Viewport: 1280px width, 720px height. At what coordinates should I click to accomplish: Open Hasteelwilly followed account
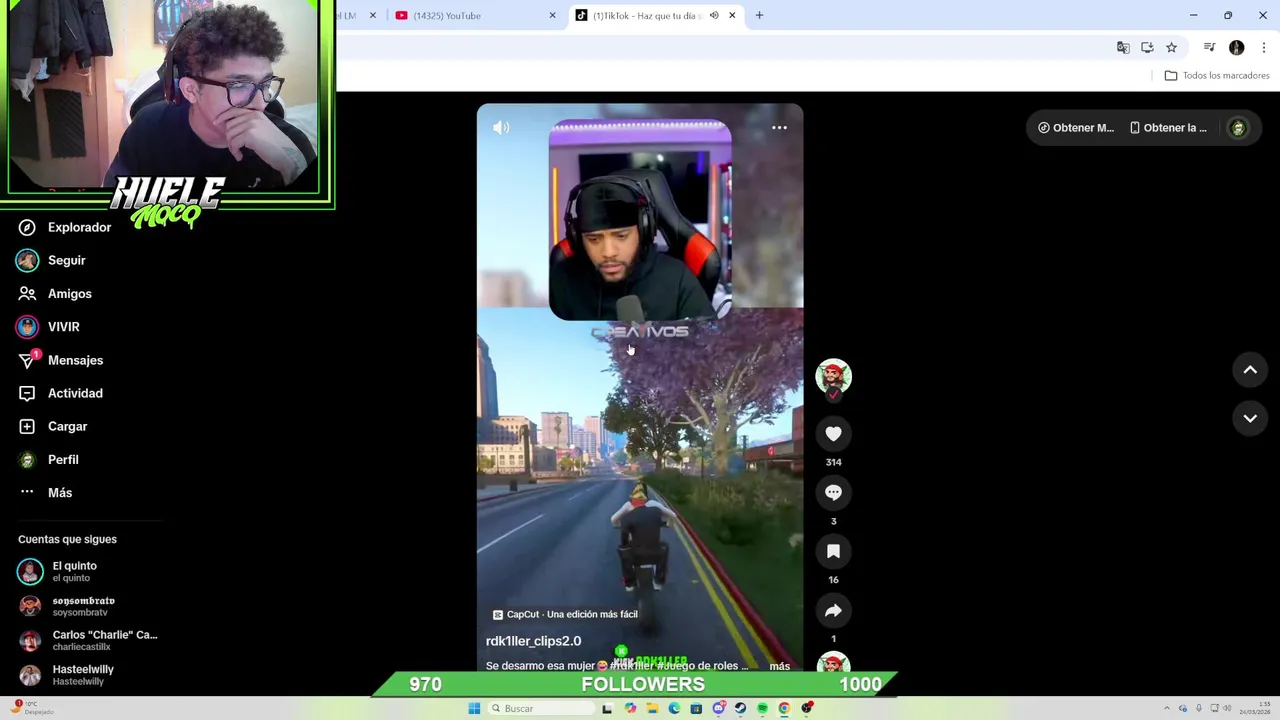66,675
